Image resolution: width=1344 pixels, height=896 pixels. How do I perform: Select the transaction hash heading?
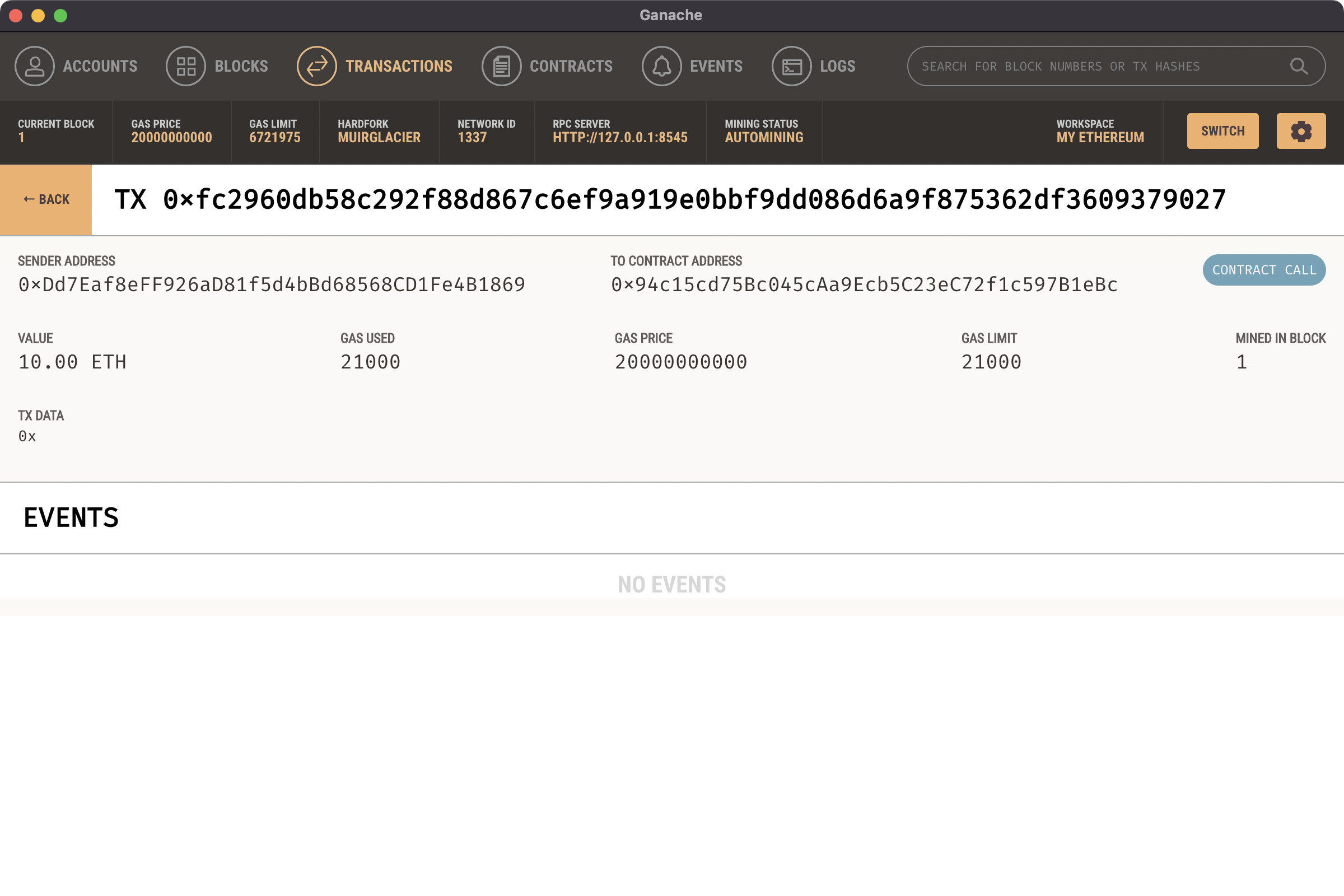pos(670,200)
